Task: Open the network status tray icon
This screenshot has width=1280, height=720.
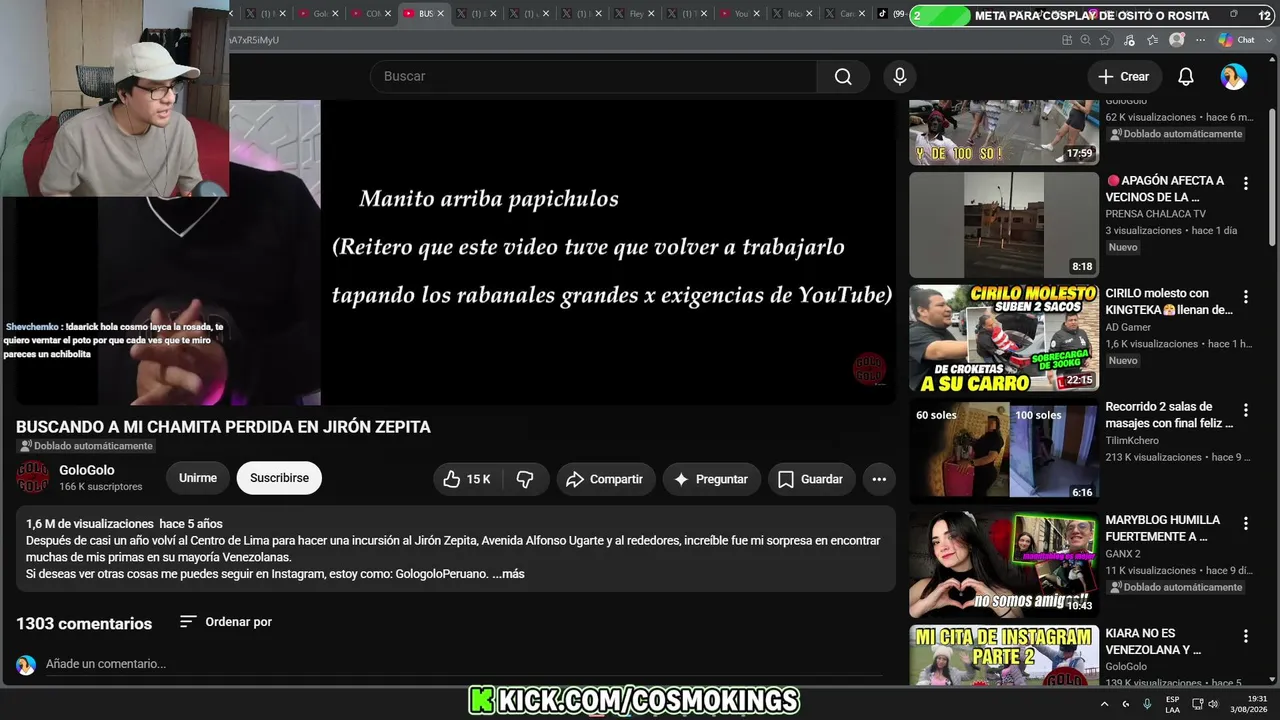Action: (x=1197, y=704)
